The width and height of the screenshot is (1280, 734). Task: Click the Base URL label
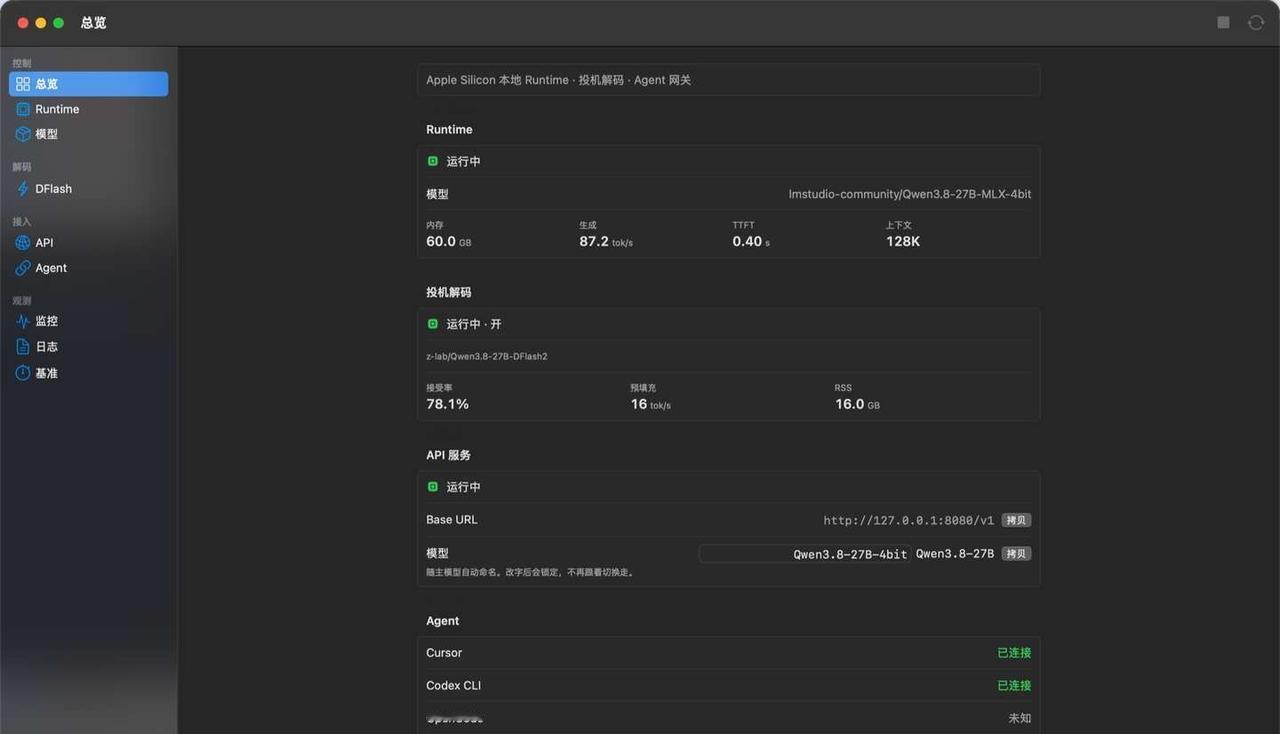click(452, 520)
